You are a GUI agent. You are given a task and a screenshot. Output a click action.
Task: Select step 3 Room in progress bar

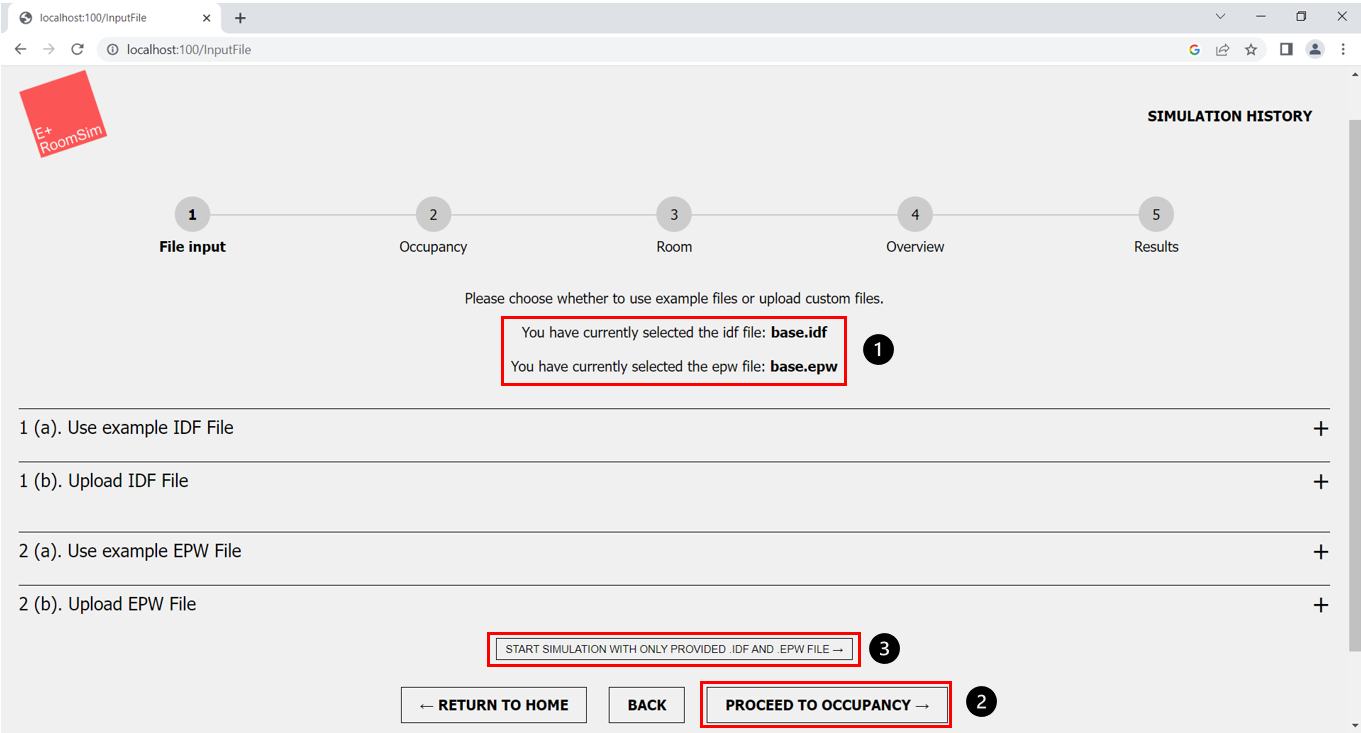674,214
